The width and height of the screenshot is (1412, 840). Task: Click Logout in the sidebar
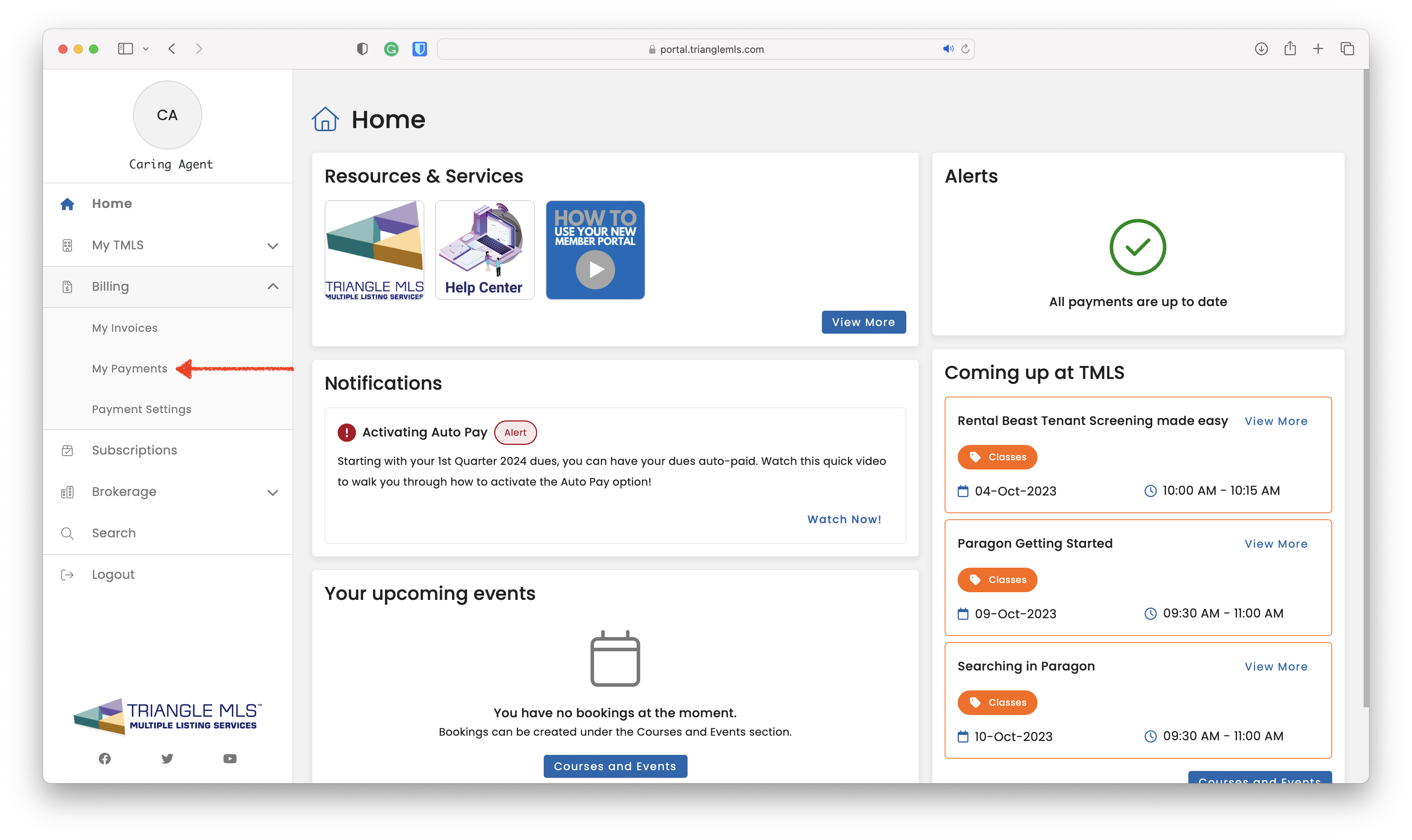(168, 575)
